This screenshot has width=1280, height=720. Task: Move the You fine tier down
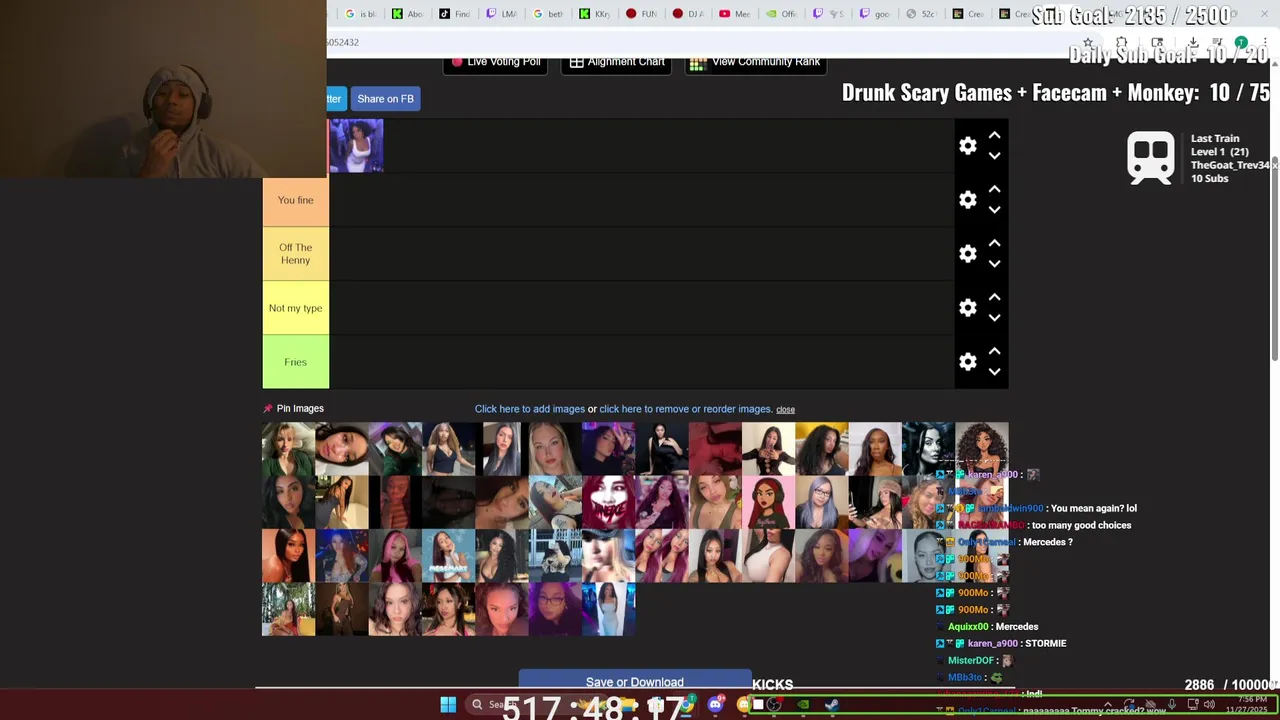click(994, 210)
